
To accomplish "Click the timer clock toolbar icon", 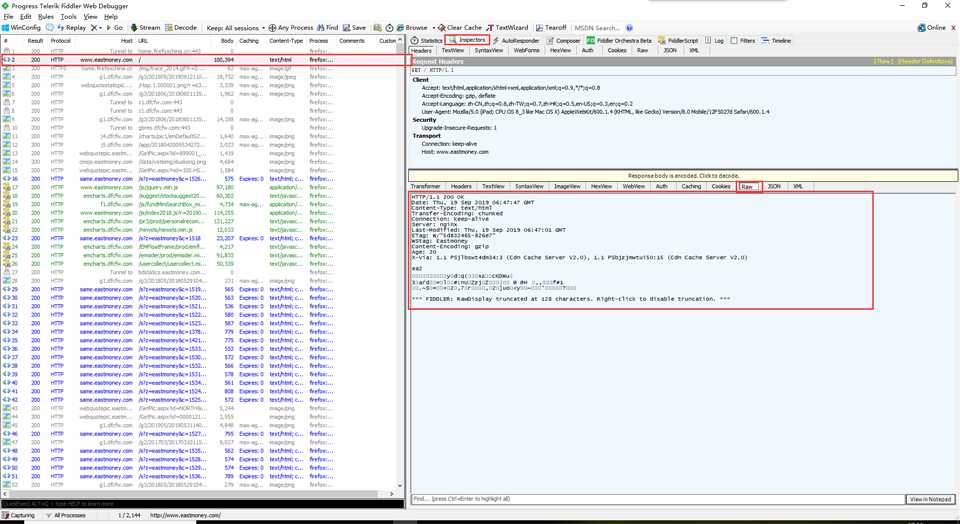I will tap(389, 28).
